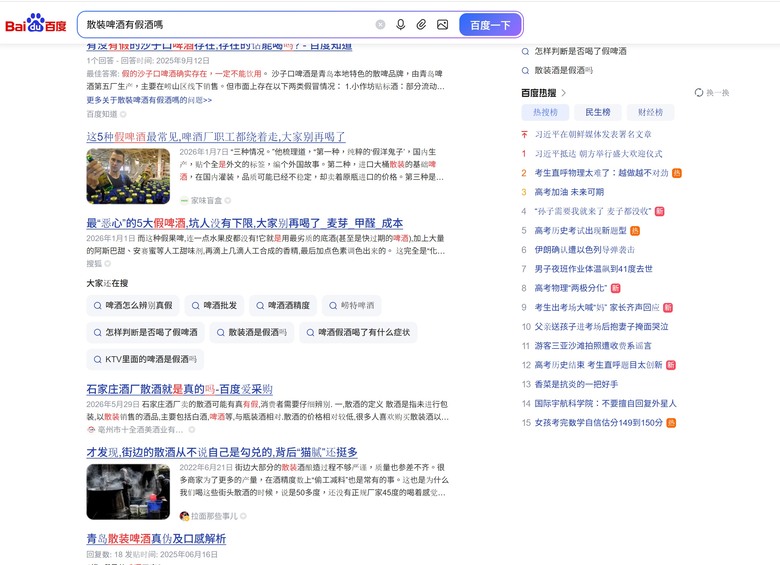Select chip 怎样判断是否喝了假啤酒 under 大家还在搜

point(145,332)
